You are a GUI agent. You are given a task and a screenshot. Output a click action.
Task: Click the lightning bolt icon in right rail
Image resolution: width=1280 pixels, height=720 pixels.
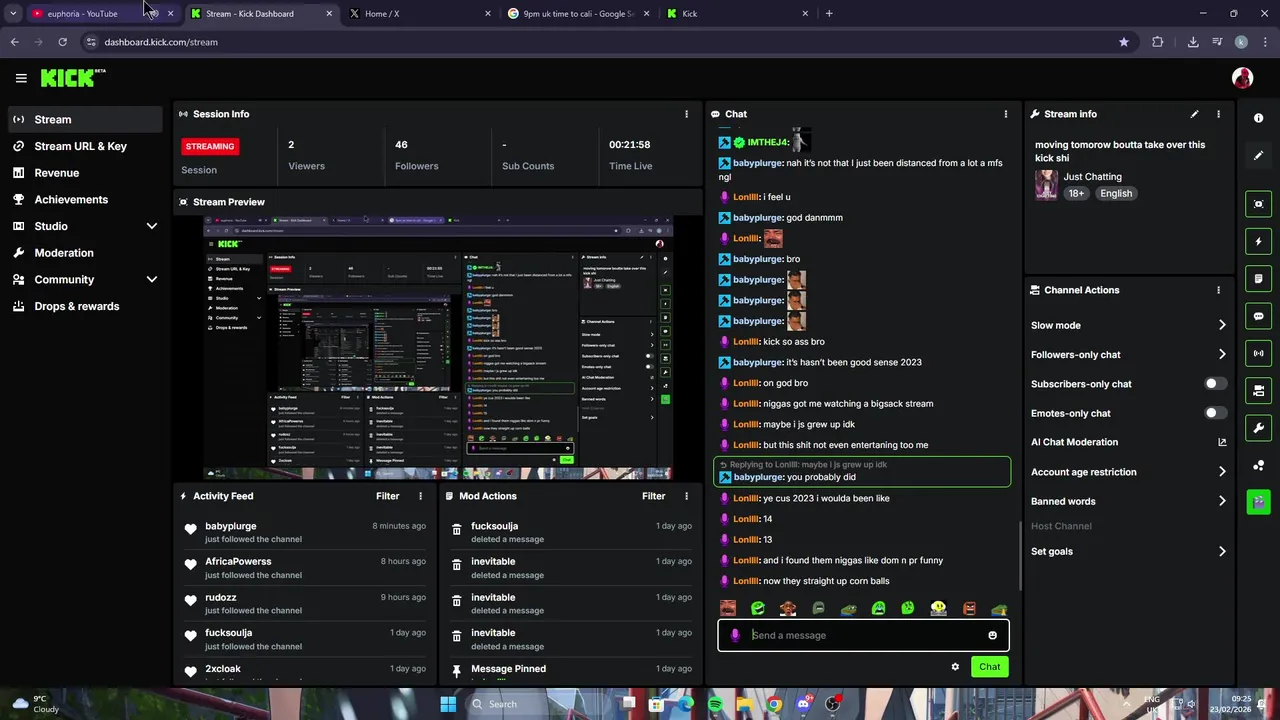pyautogui.click(x=1258, y=241)
